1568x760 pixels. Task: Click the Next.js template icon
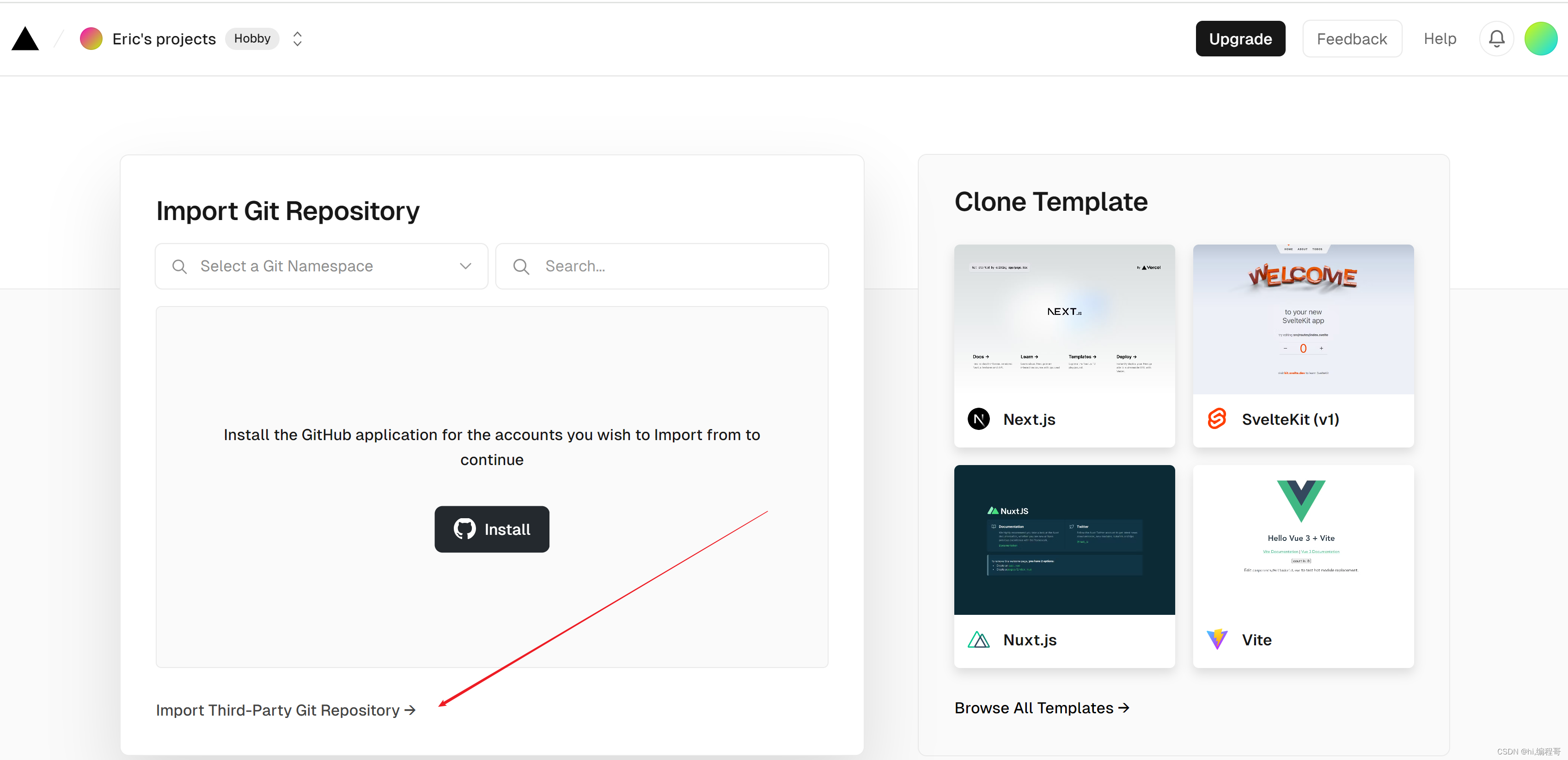tap(978, 419)
